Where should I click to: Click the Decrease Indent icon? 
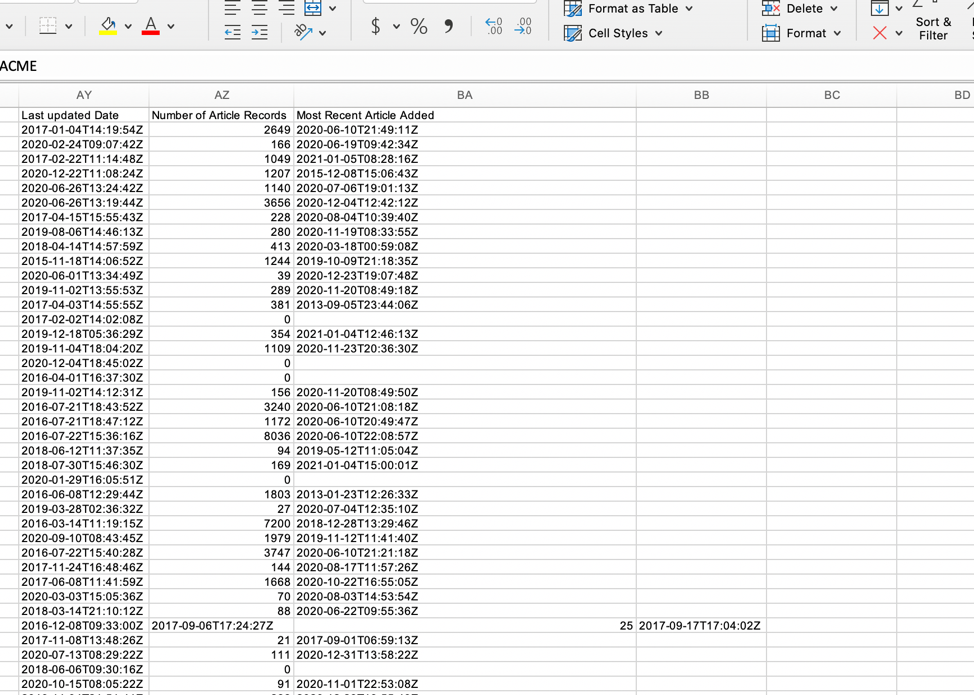click(232, 33)
